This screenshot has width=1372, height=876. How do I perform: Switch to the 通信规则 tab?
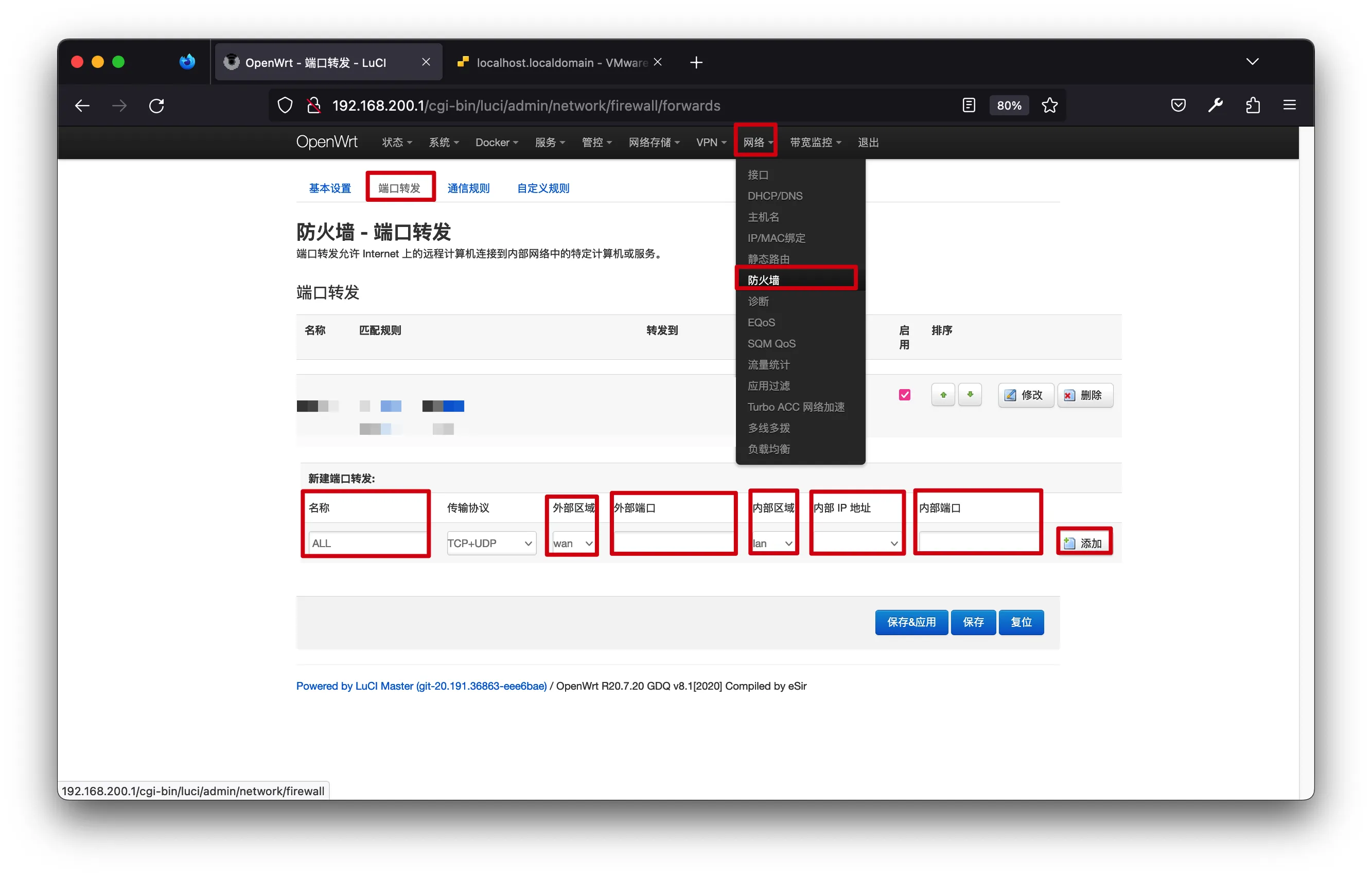(468, 188)
